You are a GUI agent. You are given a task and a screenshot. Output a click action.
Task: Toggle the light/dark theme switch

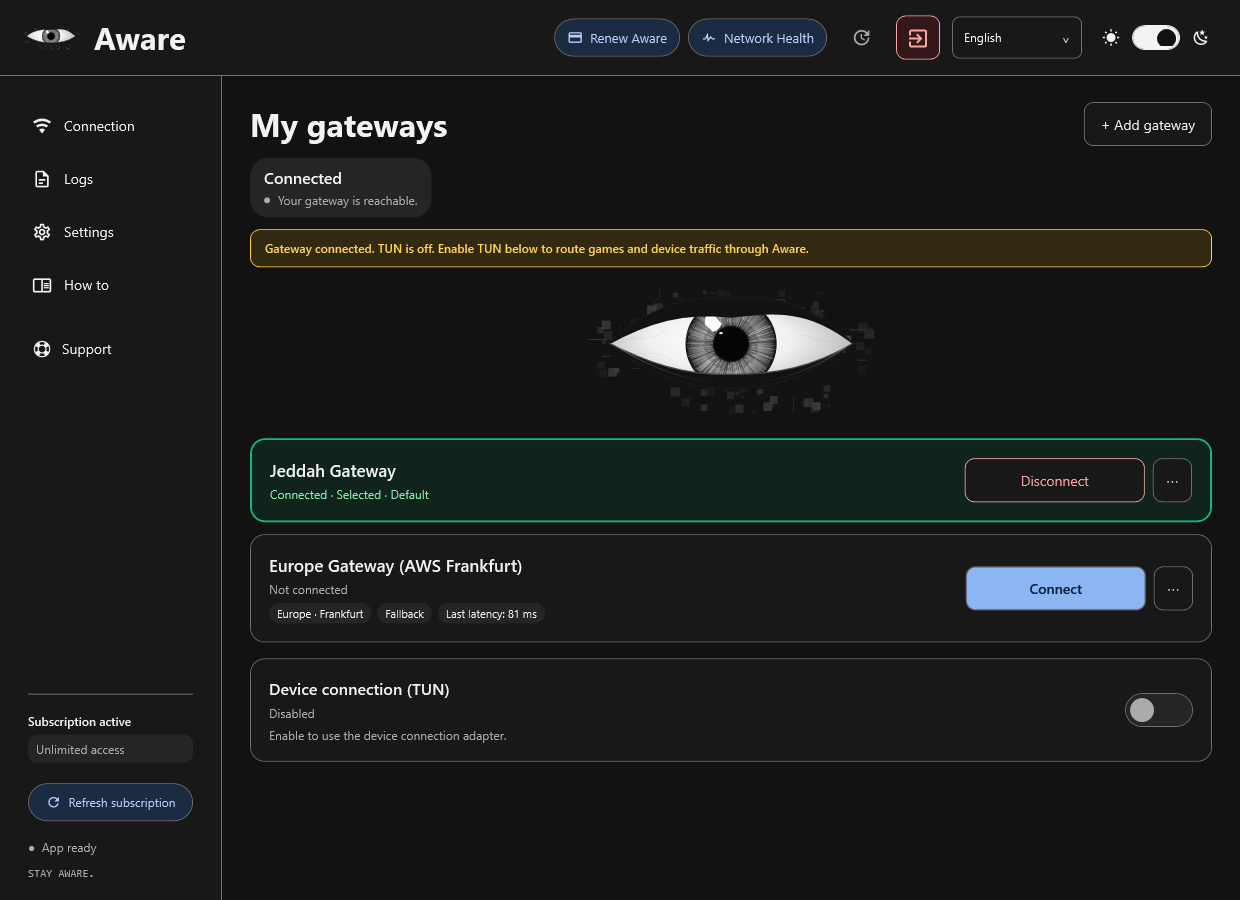coord(1156,38)
